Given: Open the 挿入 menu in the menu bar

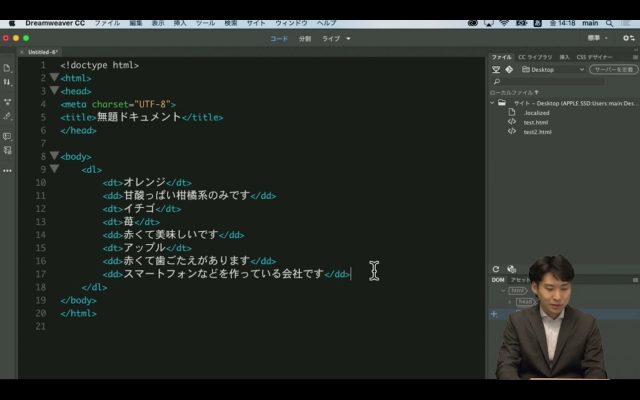Looking at the screenshot, I should [180, 23].
